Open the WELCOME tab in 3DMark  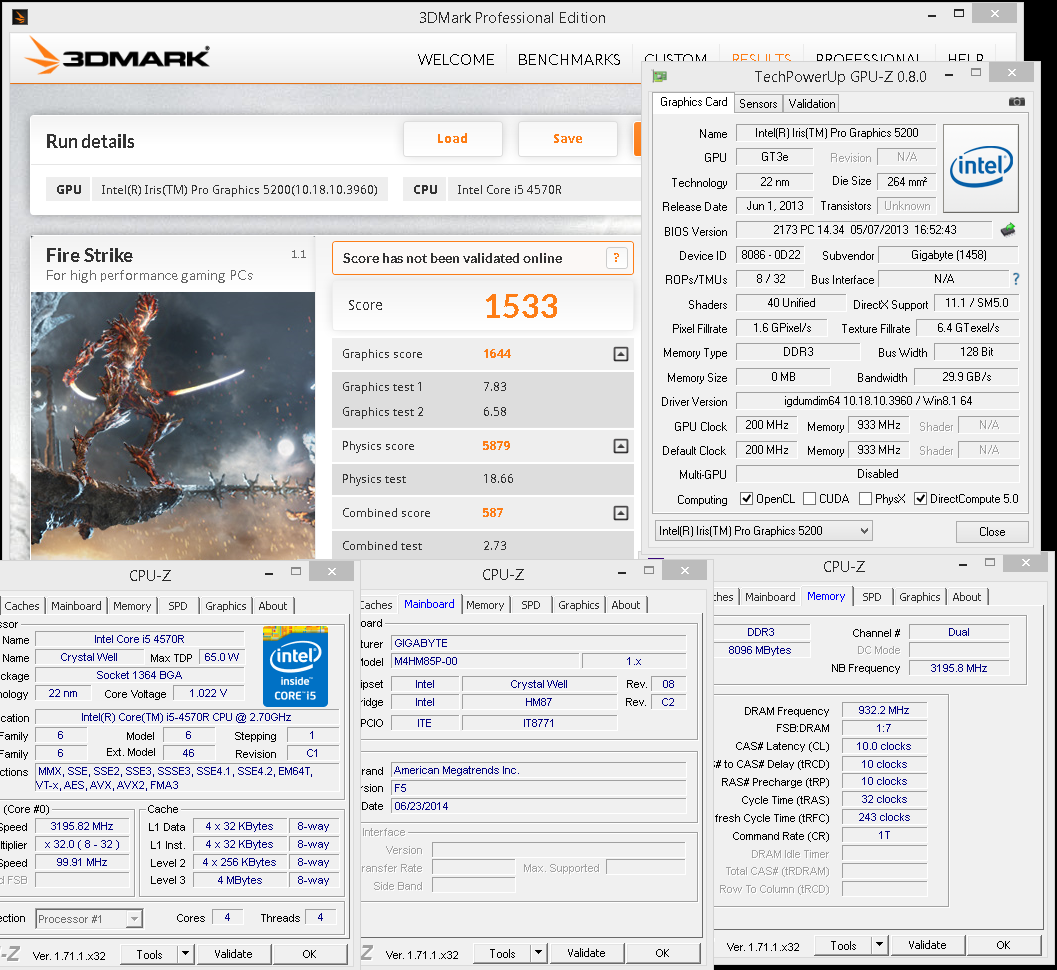point(456,60)
